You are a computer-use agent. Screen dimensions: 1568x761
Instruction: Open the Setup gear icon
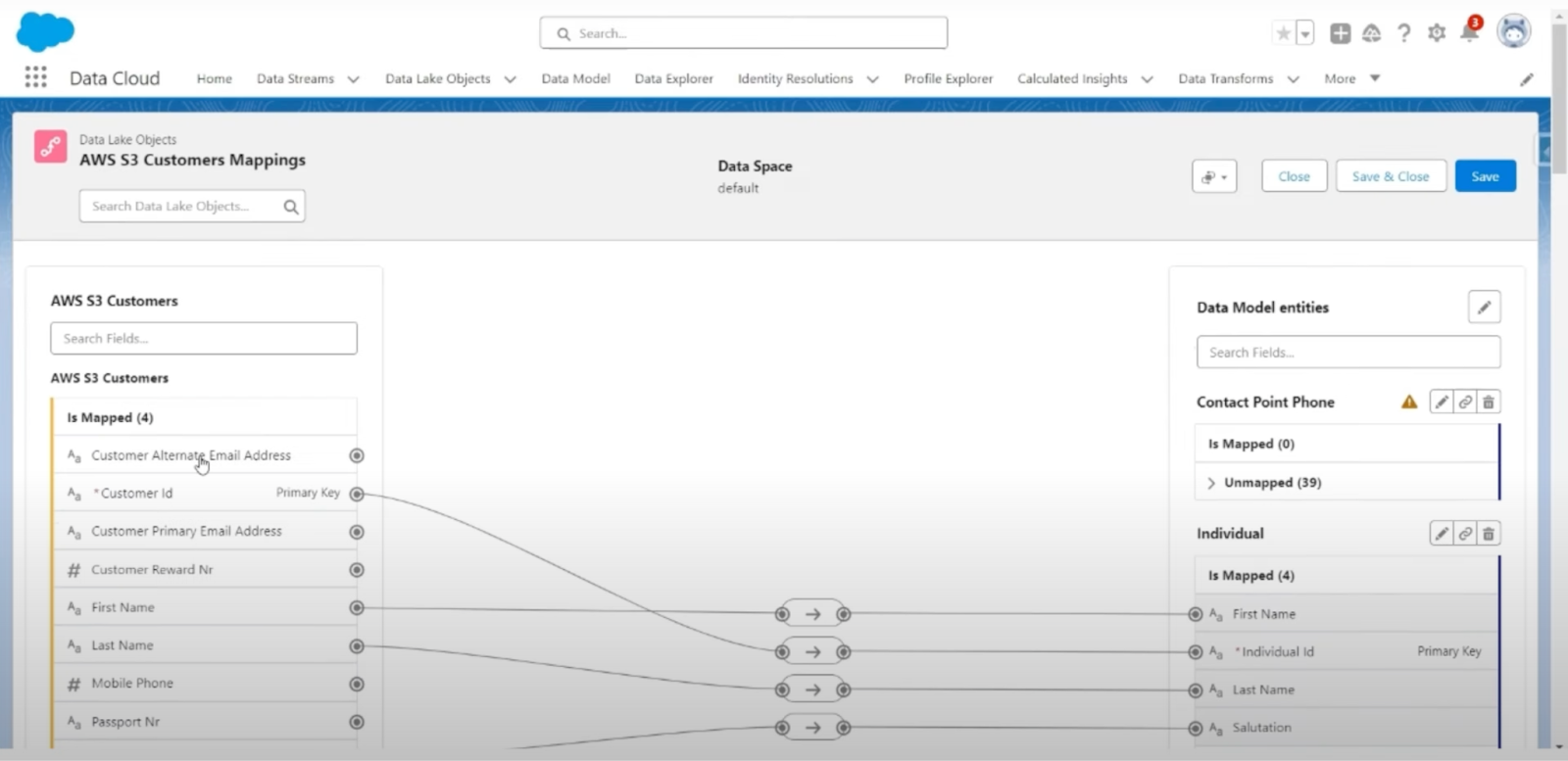coord(1437,33)
